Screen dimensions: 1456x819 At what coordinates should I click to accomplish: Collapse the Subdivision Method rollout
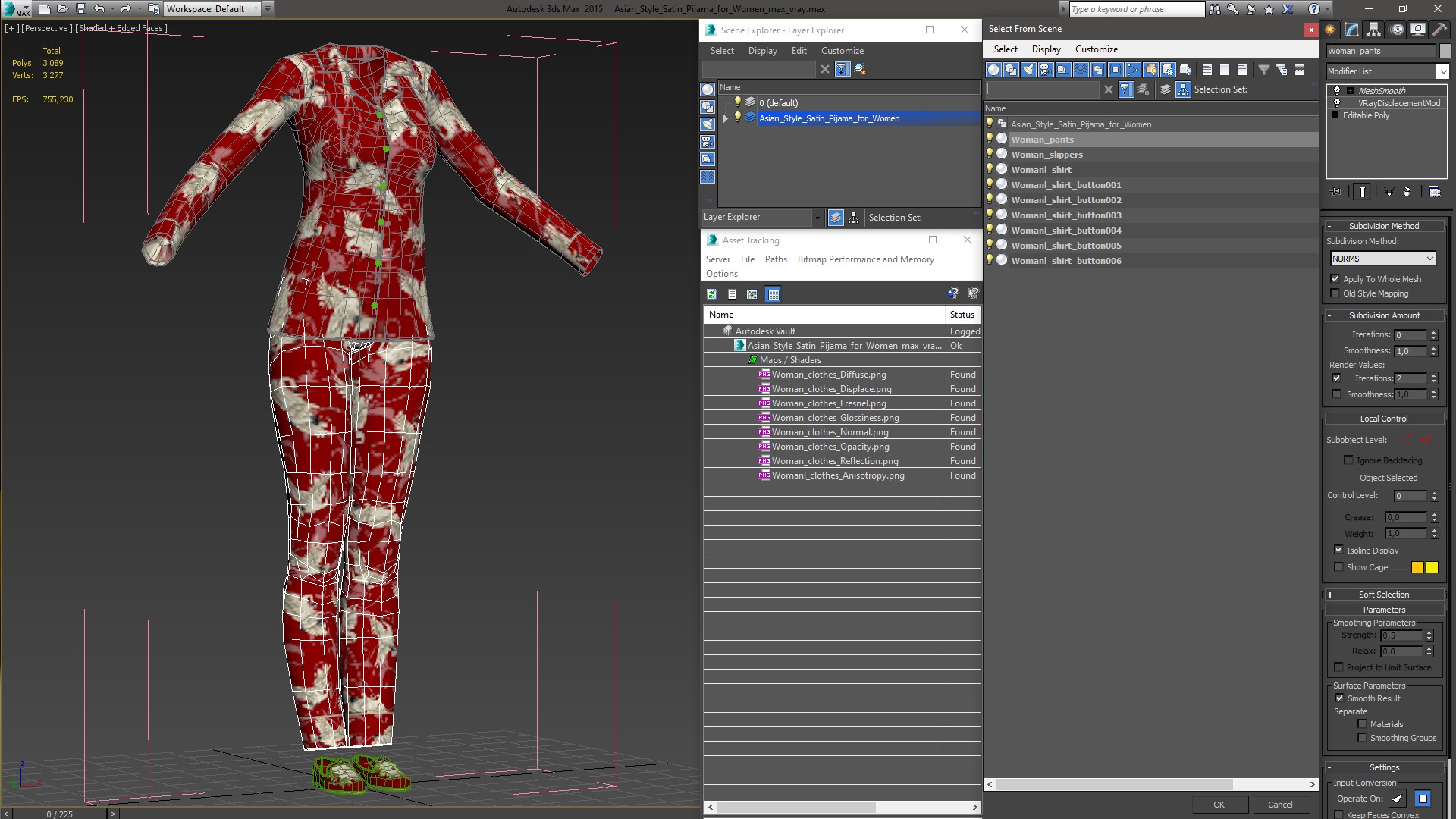click(x=1384, y=226)
